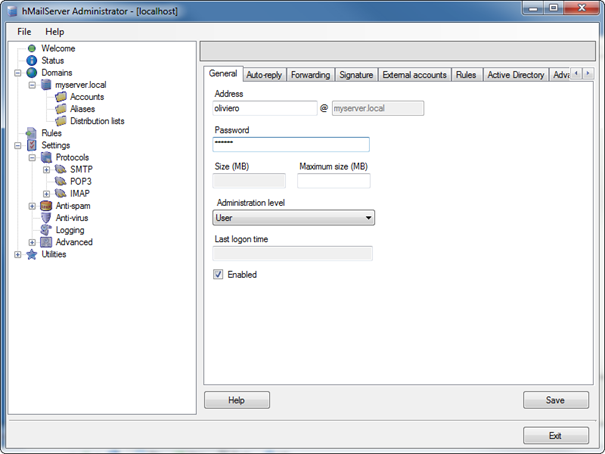Open the Help menu
The image size is (605, 454).
(x=55, y=32)
